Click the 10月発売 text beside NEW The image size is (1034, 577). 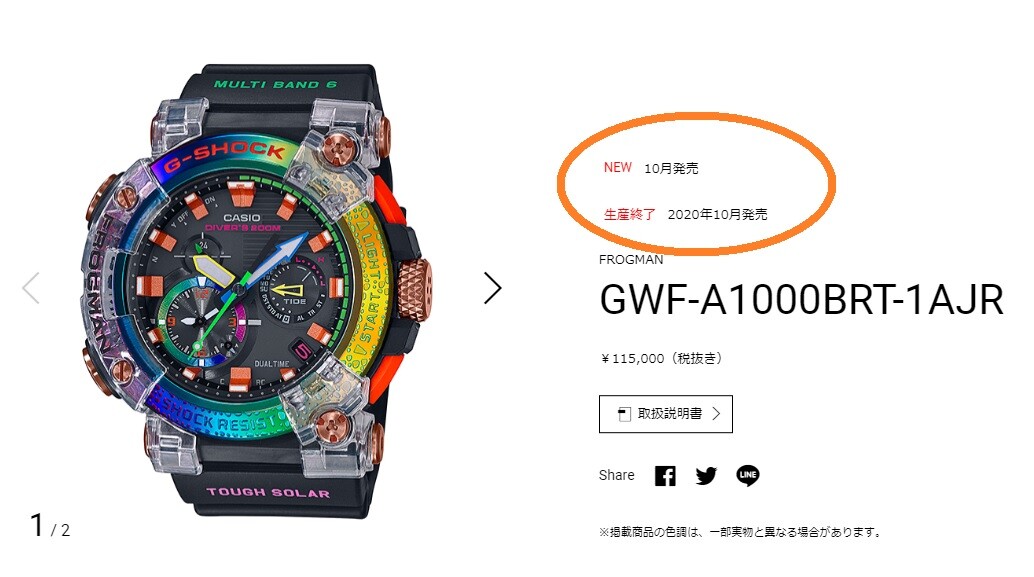coord(671,168)
